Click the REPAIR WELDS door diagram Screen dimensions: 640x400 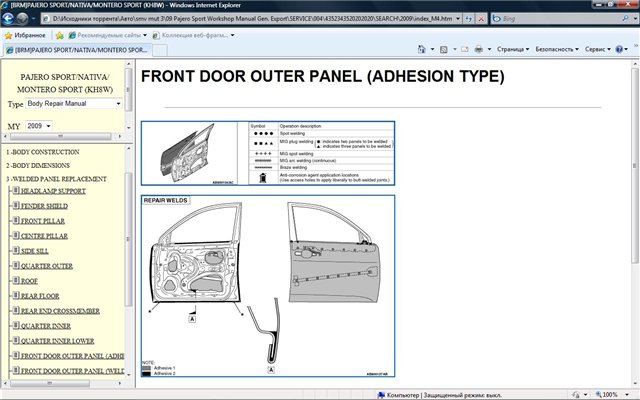(x=268, y=286)
